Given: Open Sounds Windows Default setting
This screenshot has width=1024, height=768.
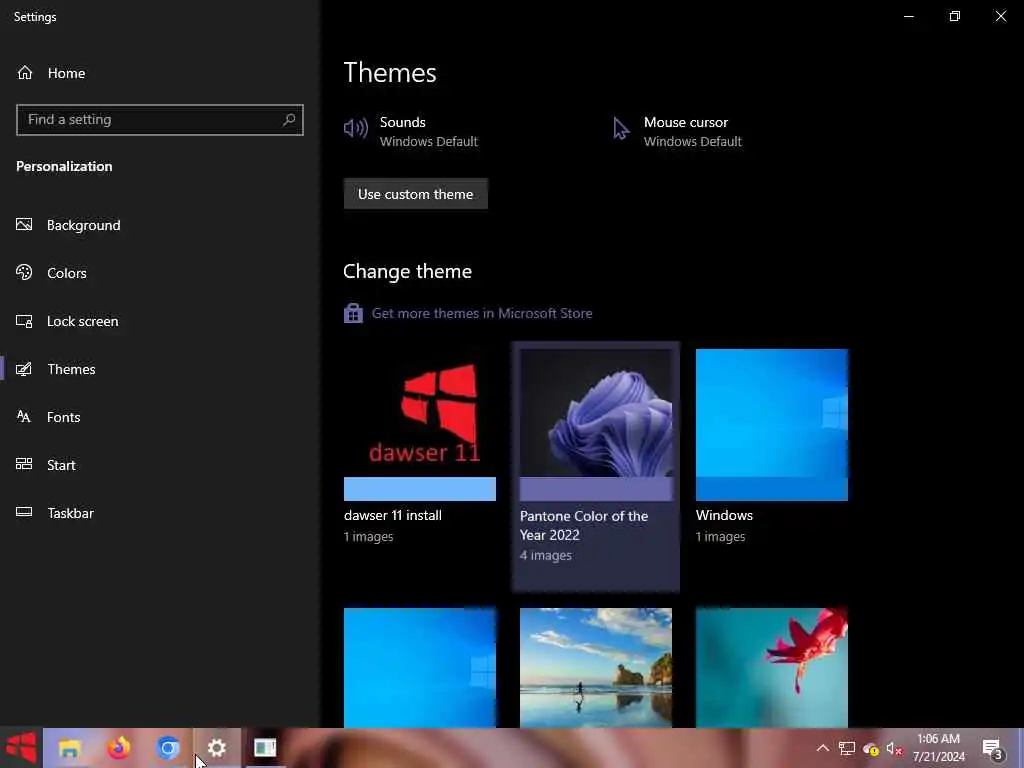Looking at the screenshot, I should (x=411, y=131).
